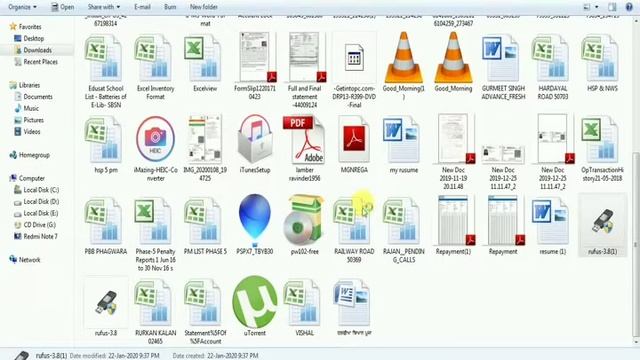This screenshot has width=640, height=360.
Task: Open the change view dropdown arrow
Action: (596, 7)
